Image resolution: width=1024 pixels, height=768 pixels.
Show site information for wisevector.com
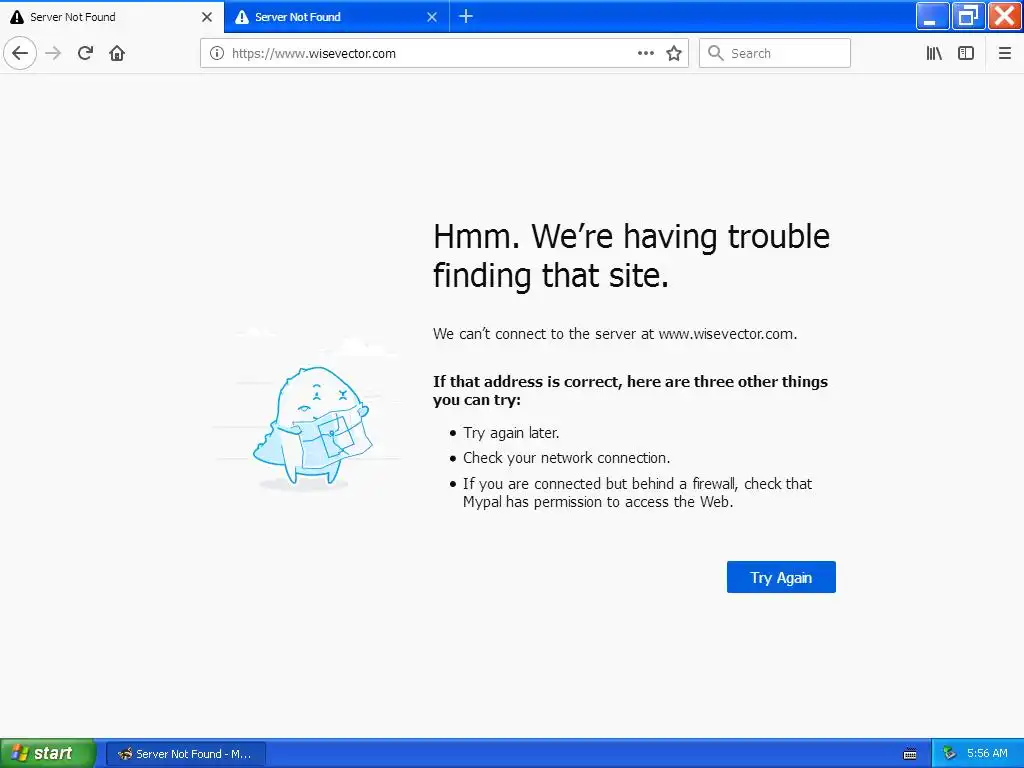coord(217,54)
